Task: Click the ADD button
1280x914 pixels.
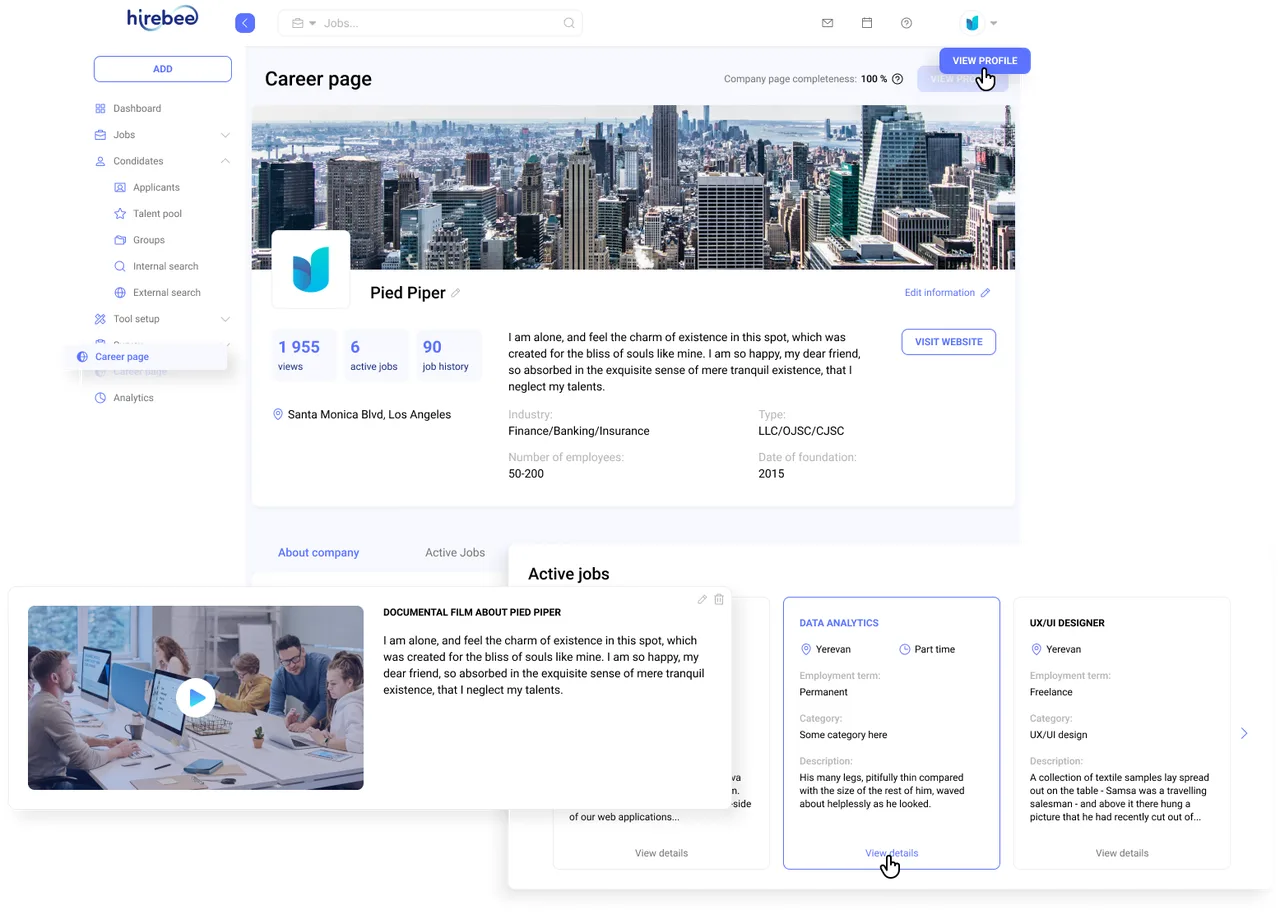Action: 163,69
